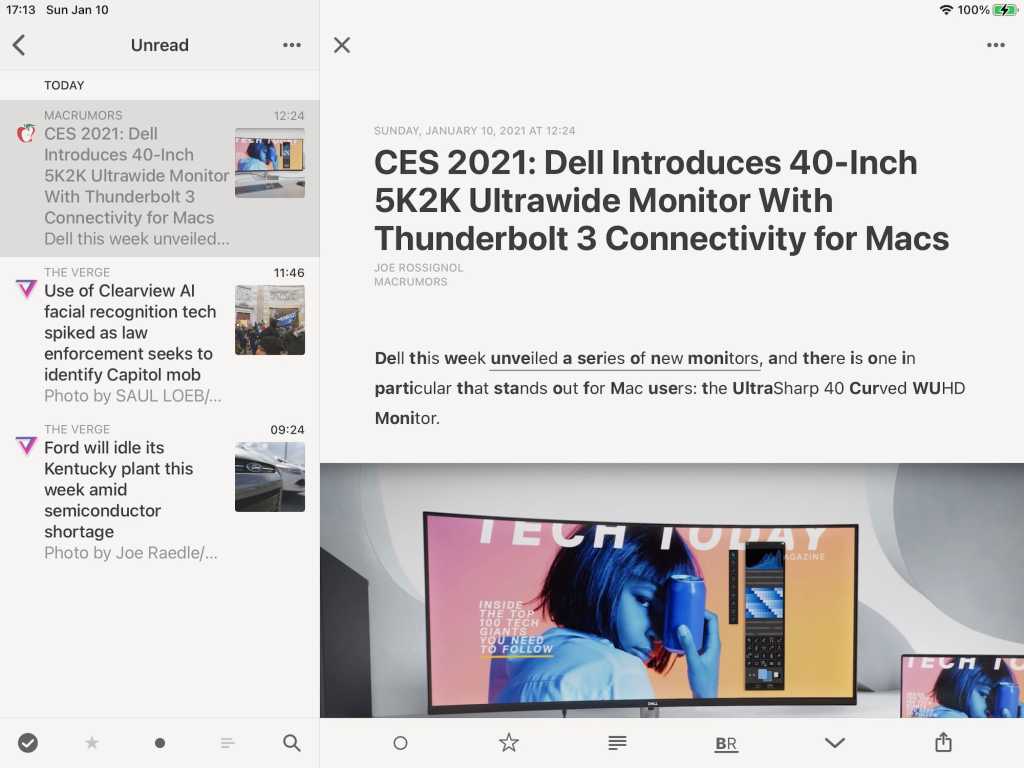
Task: Open the readability text view icon
Action: (617, 743)
